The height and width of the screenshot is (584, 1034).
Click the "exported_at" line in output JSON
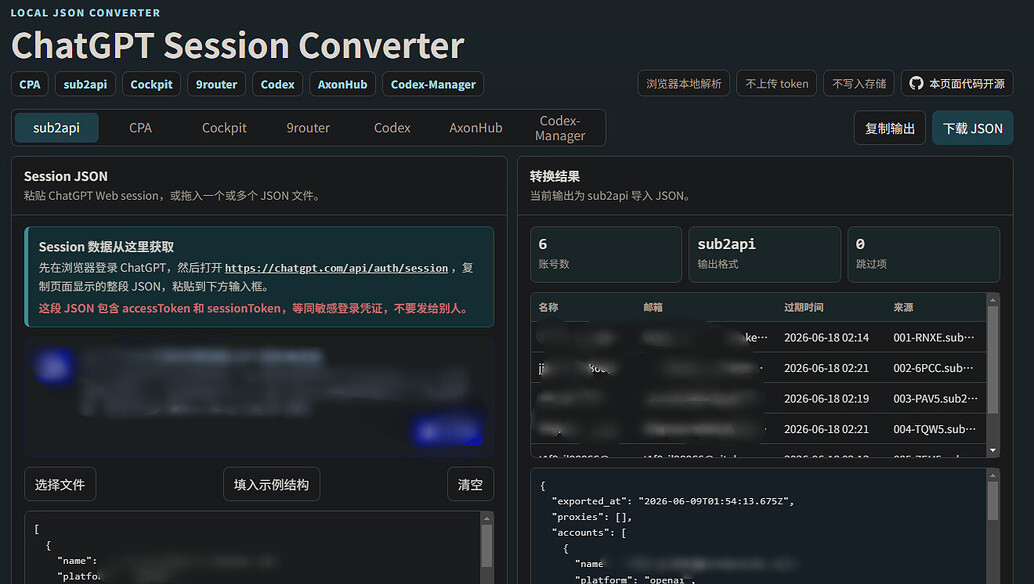point(673,501)
